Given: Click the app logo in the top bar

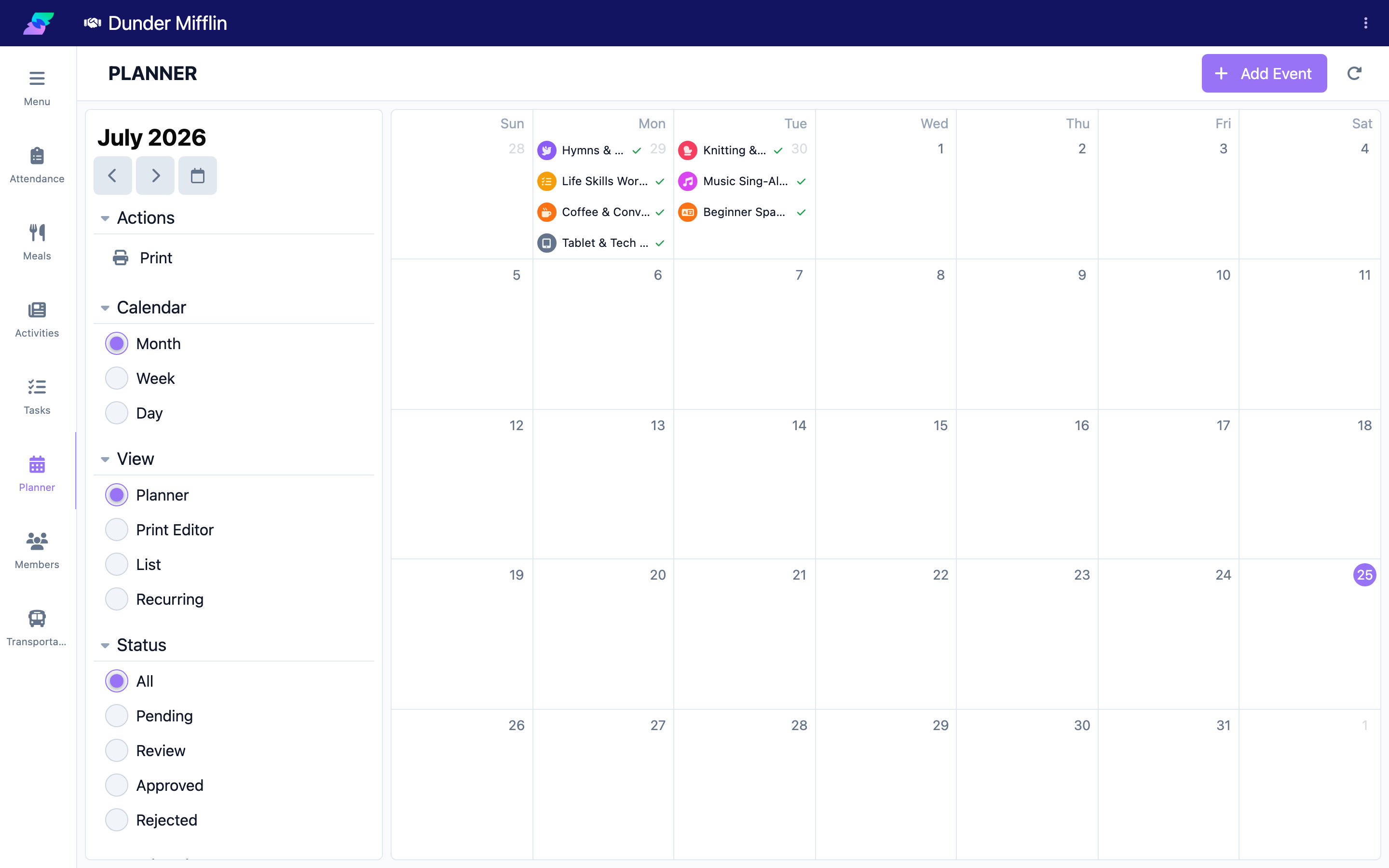Looking at the screenshot, I should (x=39, y=23).
